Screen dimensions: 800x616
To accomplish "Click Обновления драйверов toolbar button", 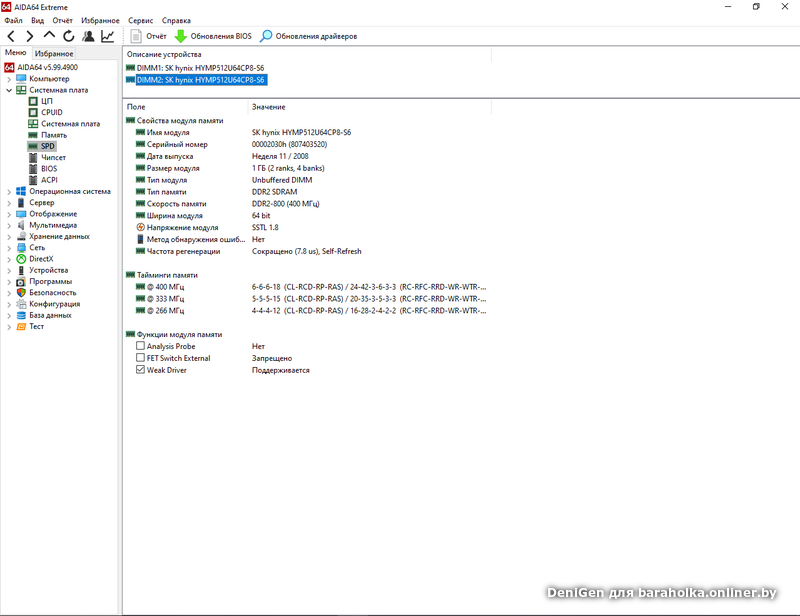I will coord(309,36).
